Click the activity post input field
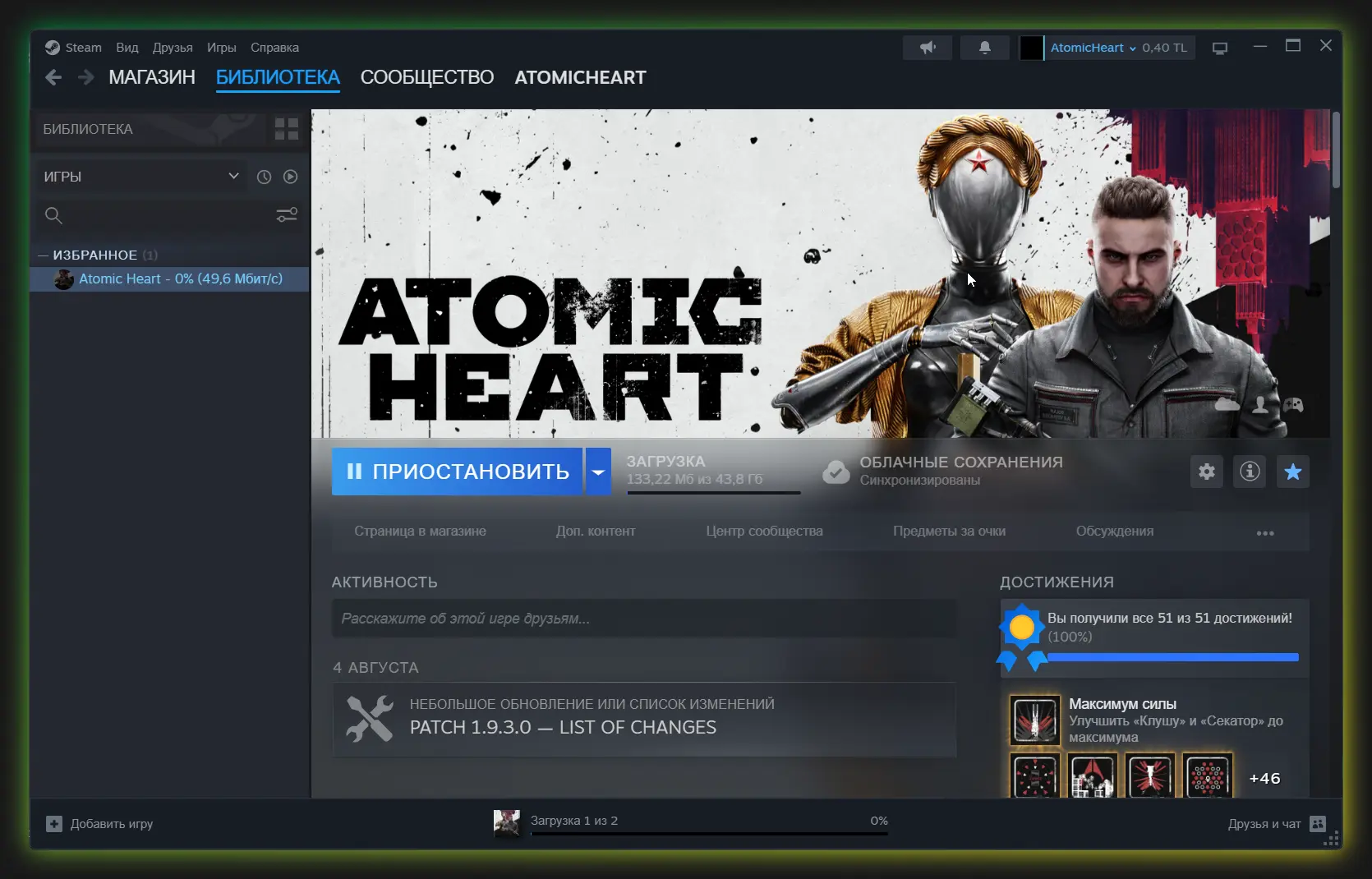 tap(644, 619)
